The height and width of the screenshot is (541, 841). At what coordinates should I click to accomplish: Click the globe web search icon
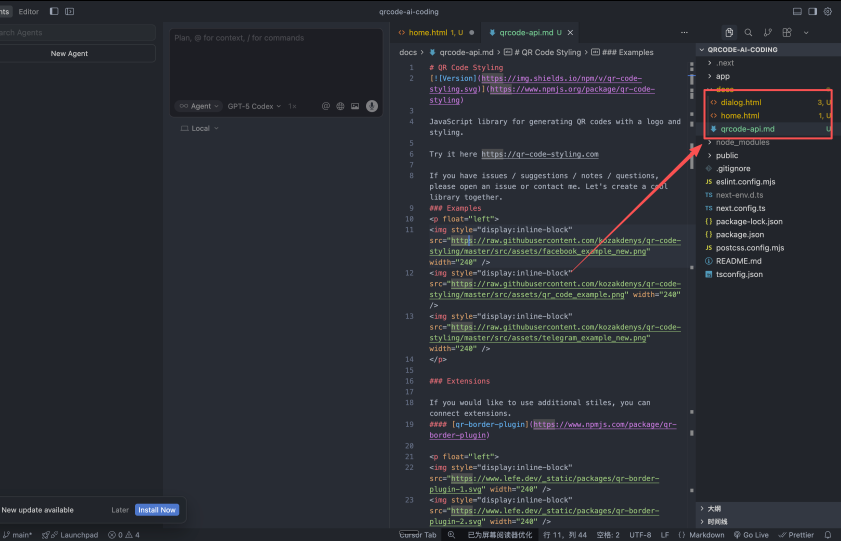point(341,106)
